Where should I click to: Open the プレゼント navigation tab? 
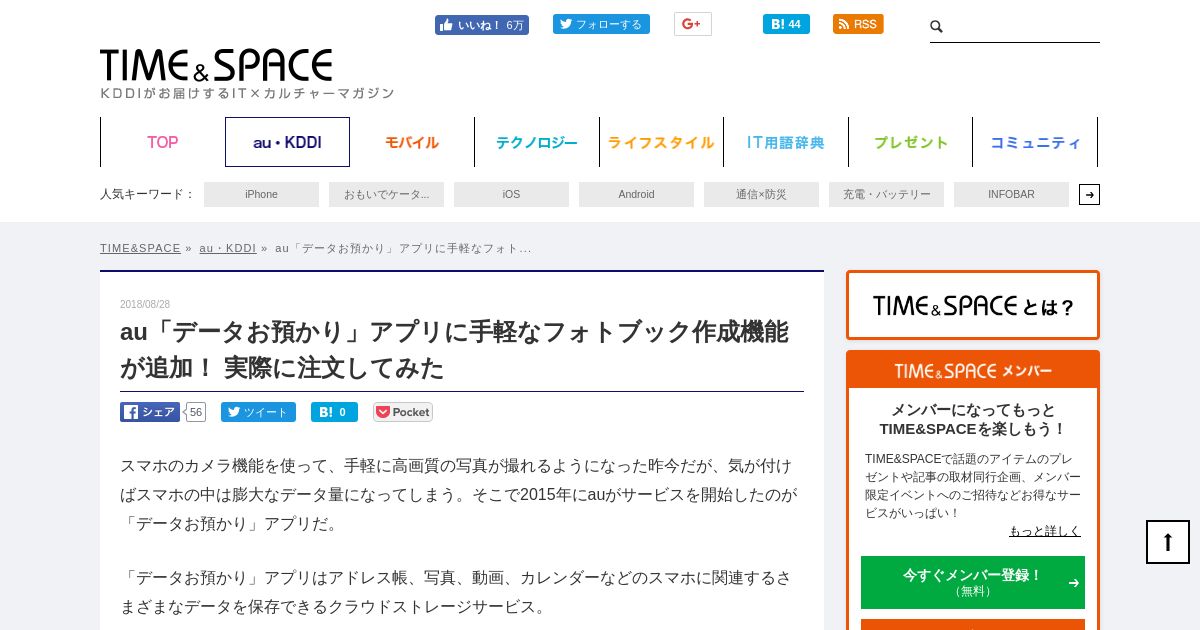(x=911, y=142)
